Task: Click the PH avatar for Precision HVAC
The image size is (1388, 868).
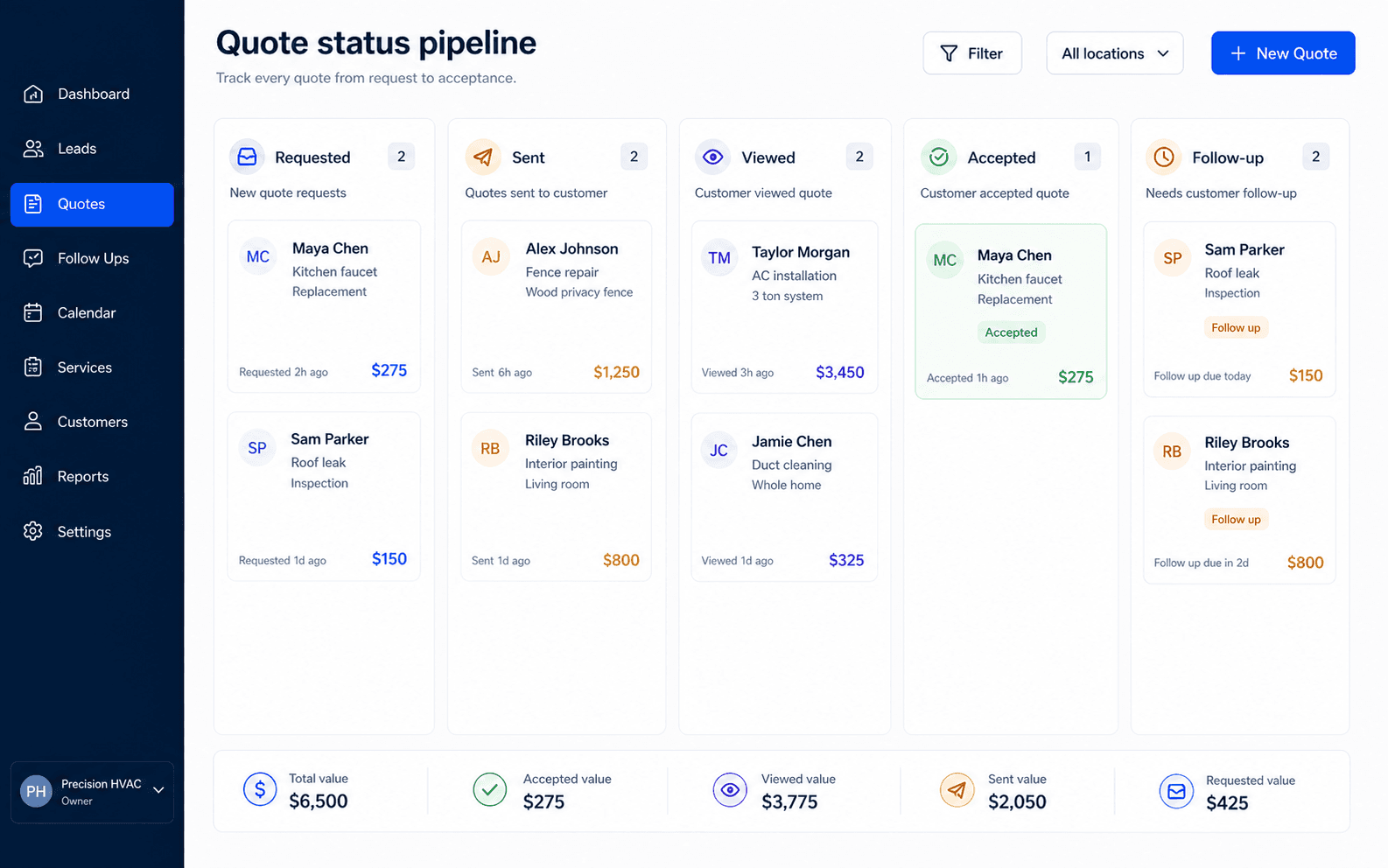Action: point(36,791)
